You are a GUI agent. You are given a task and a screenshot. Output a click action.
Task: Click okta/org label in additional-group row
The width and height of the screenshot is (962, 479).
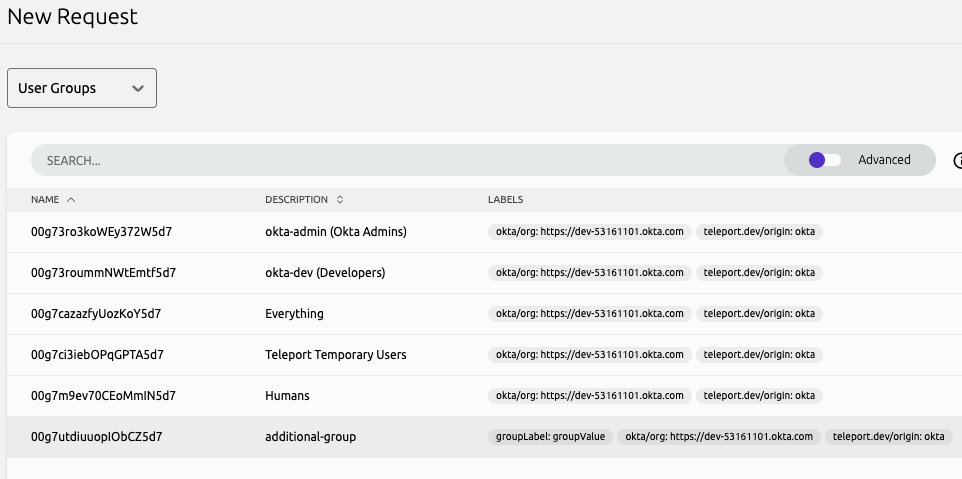click(x=718, y=437)
